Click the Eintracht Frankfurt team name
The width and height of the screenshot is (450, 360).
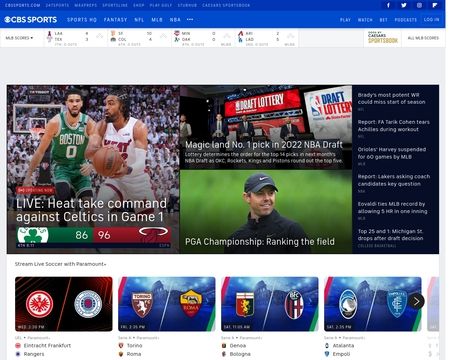(x=47, y=346)
